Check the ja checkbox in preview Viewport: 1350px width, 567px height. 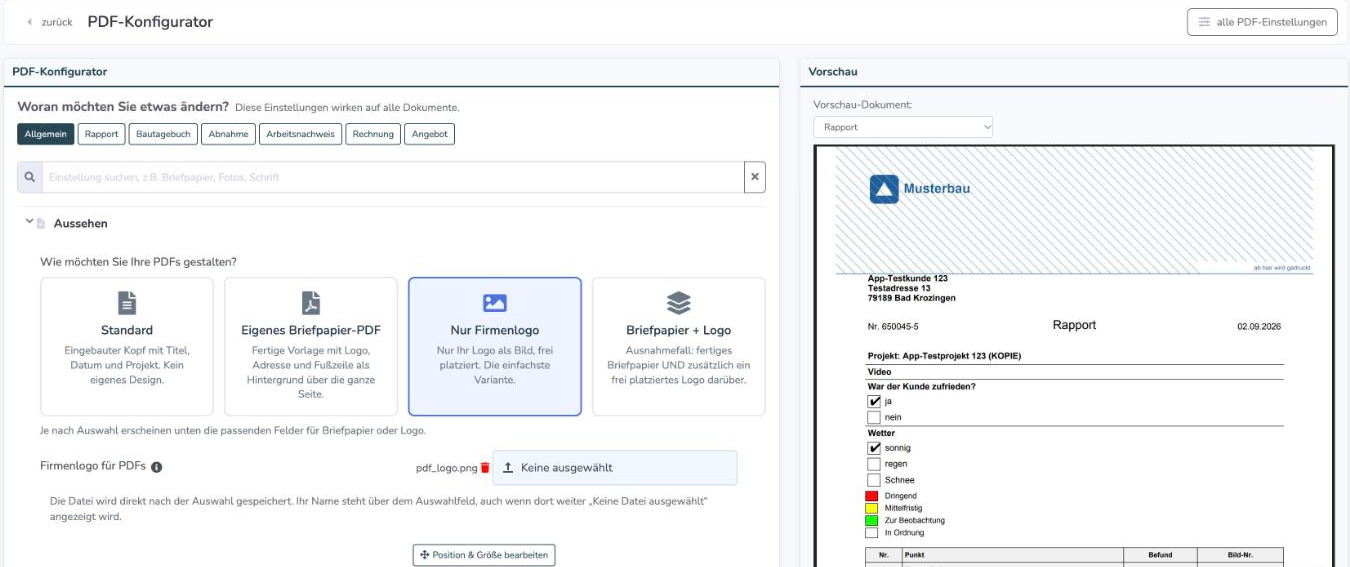(x=874, y=401)
